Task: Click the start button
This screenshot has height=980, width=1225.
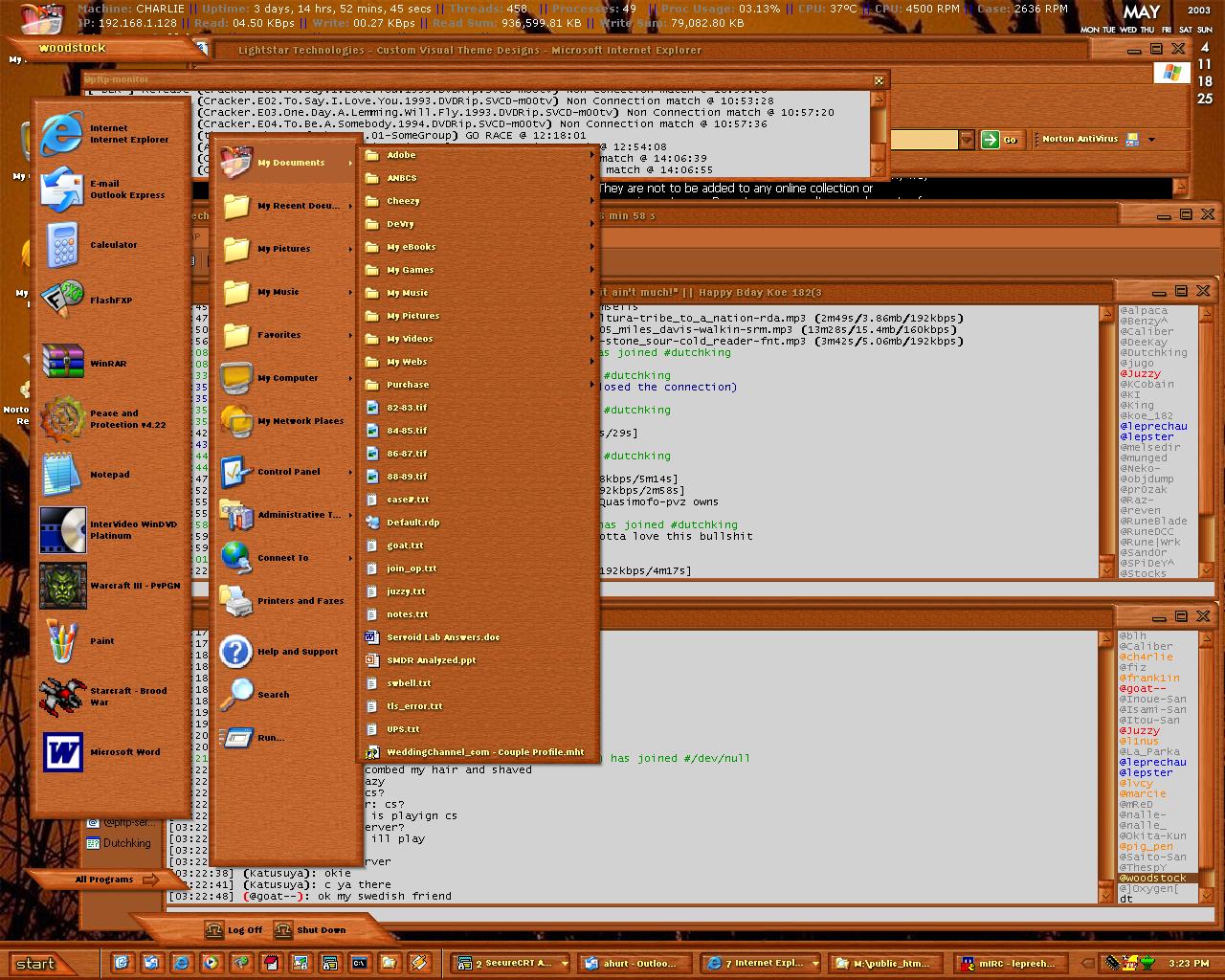Action: pyautogui.click(x=44, y=964)
